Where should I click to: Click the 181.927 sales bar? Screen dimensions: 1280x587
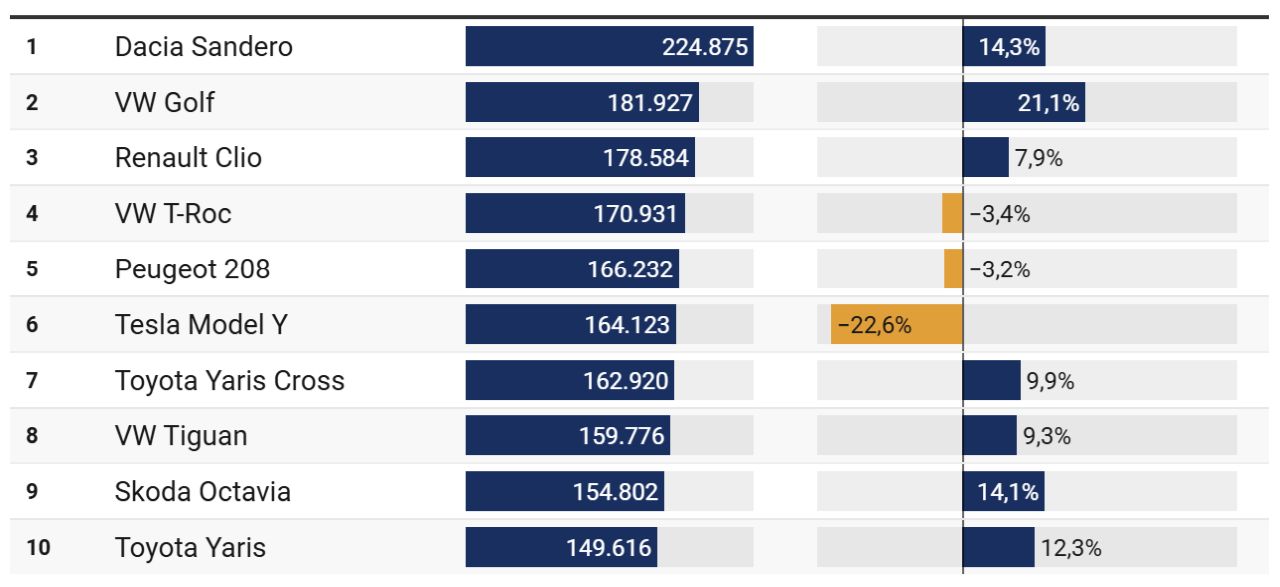pos(582,102)
